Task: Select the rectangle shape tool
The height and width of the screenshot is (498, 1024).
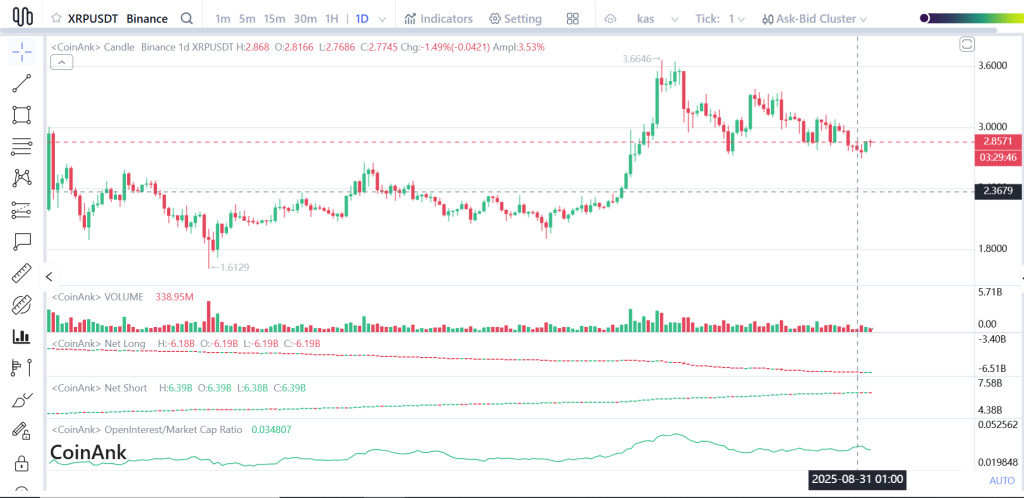Action: click(22, 115)
